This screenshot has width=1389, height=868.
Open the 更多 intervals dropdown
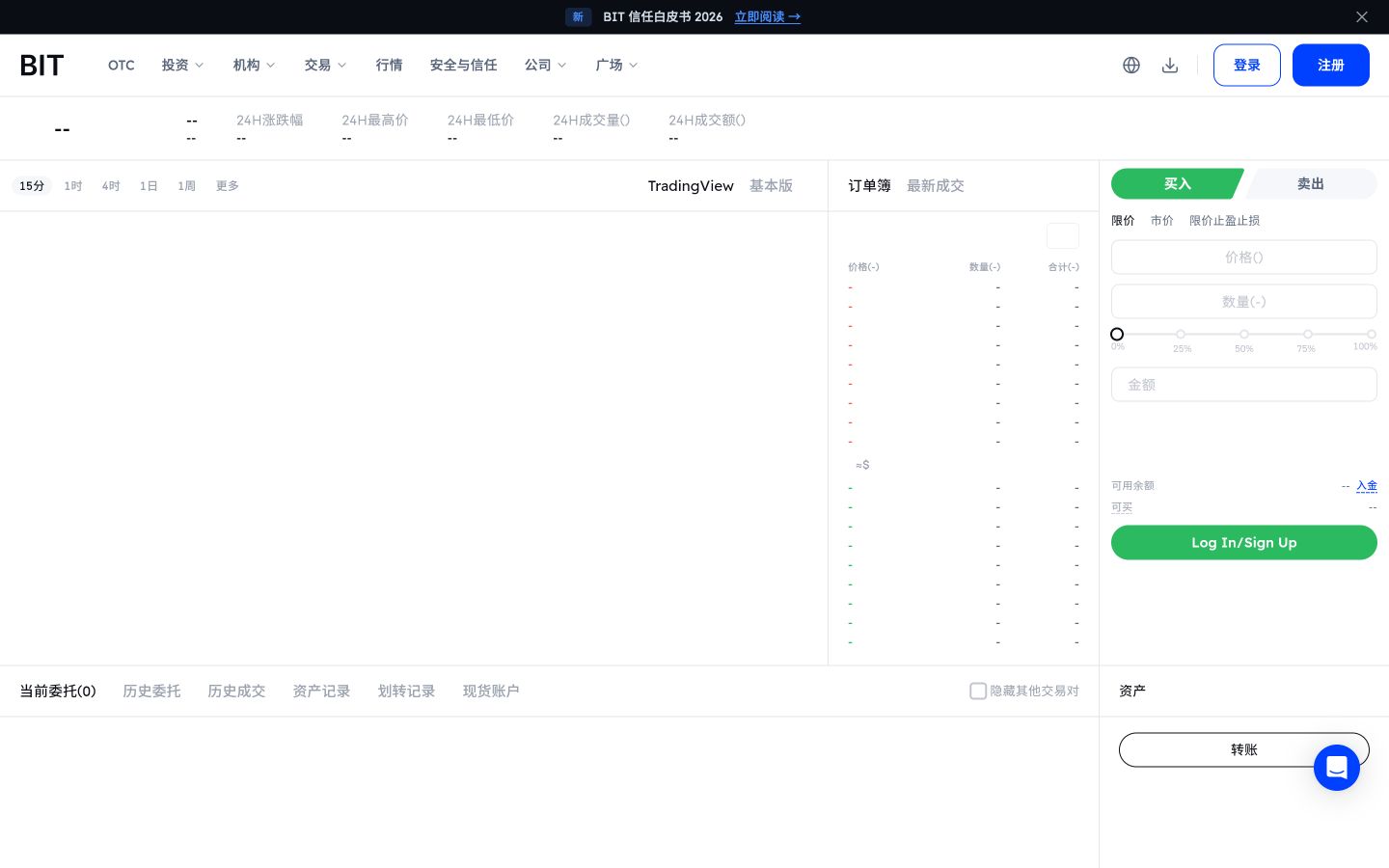coord(228,186)
